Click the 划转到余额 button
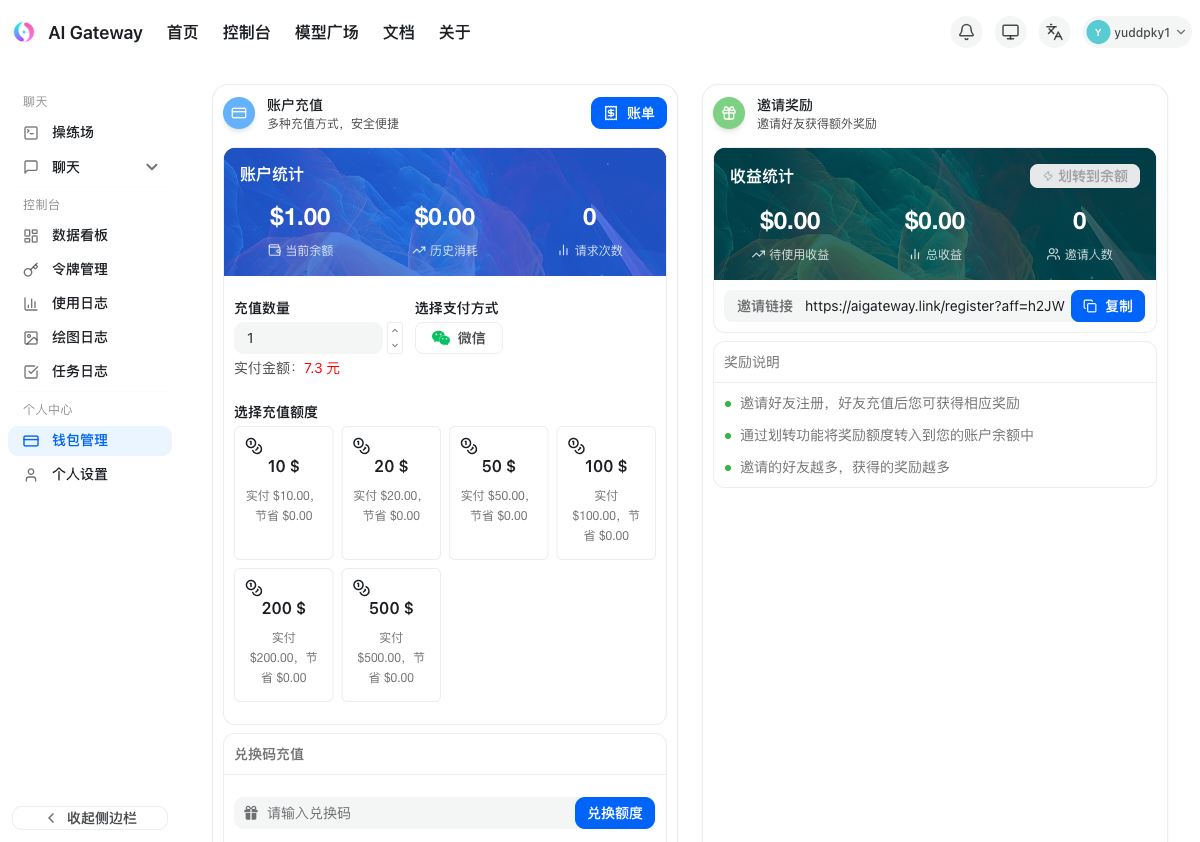The image size is (1200, 842). tap(1085, 176)
